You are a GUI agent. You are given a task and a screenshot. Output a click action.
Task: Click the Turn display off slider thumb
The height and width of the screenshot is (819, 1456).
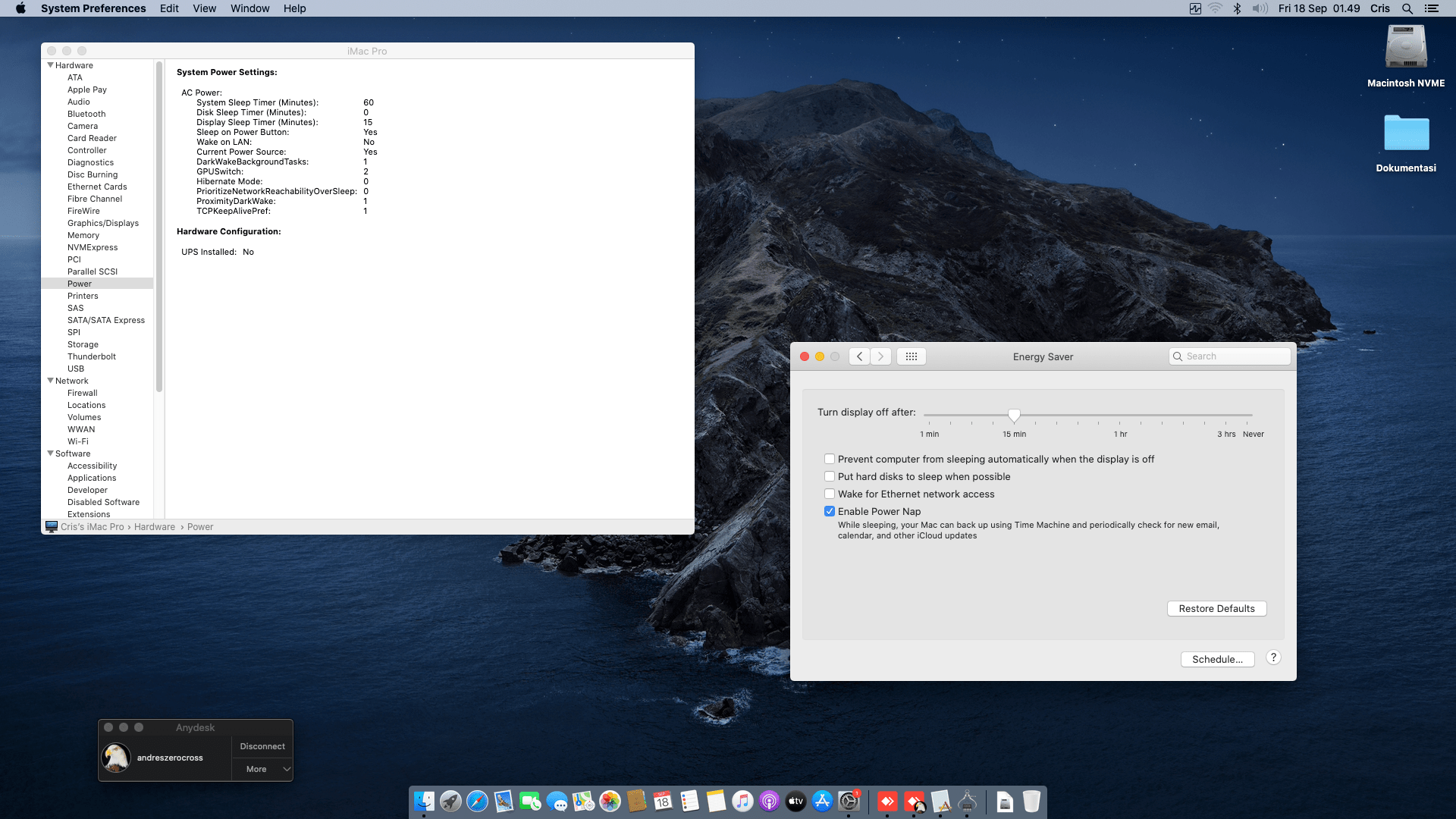point(1014,415)
